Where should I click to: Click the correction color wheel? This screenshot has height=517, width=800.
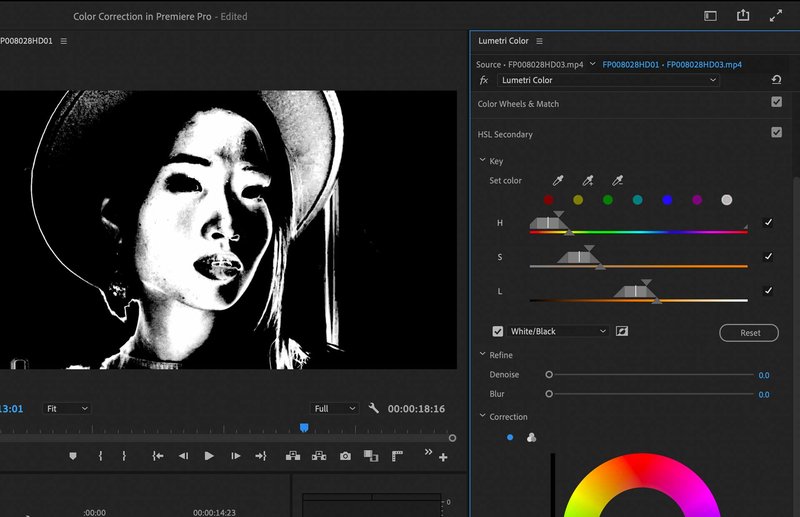[642, 485]
